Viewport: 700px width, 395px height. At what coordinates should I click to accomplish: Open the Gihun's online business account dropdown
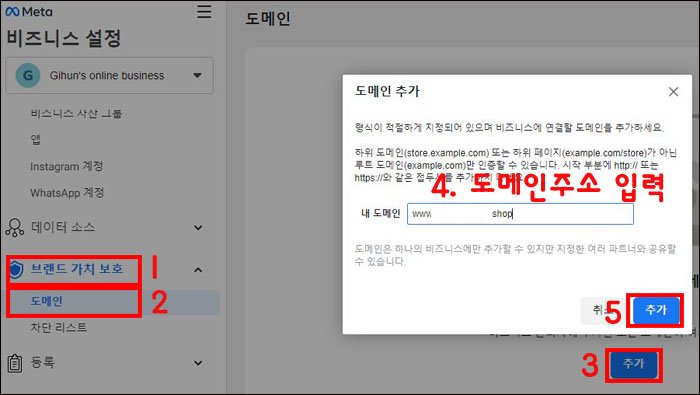(109, 75)
